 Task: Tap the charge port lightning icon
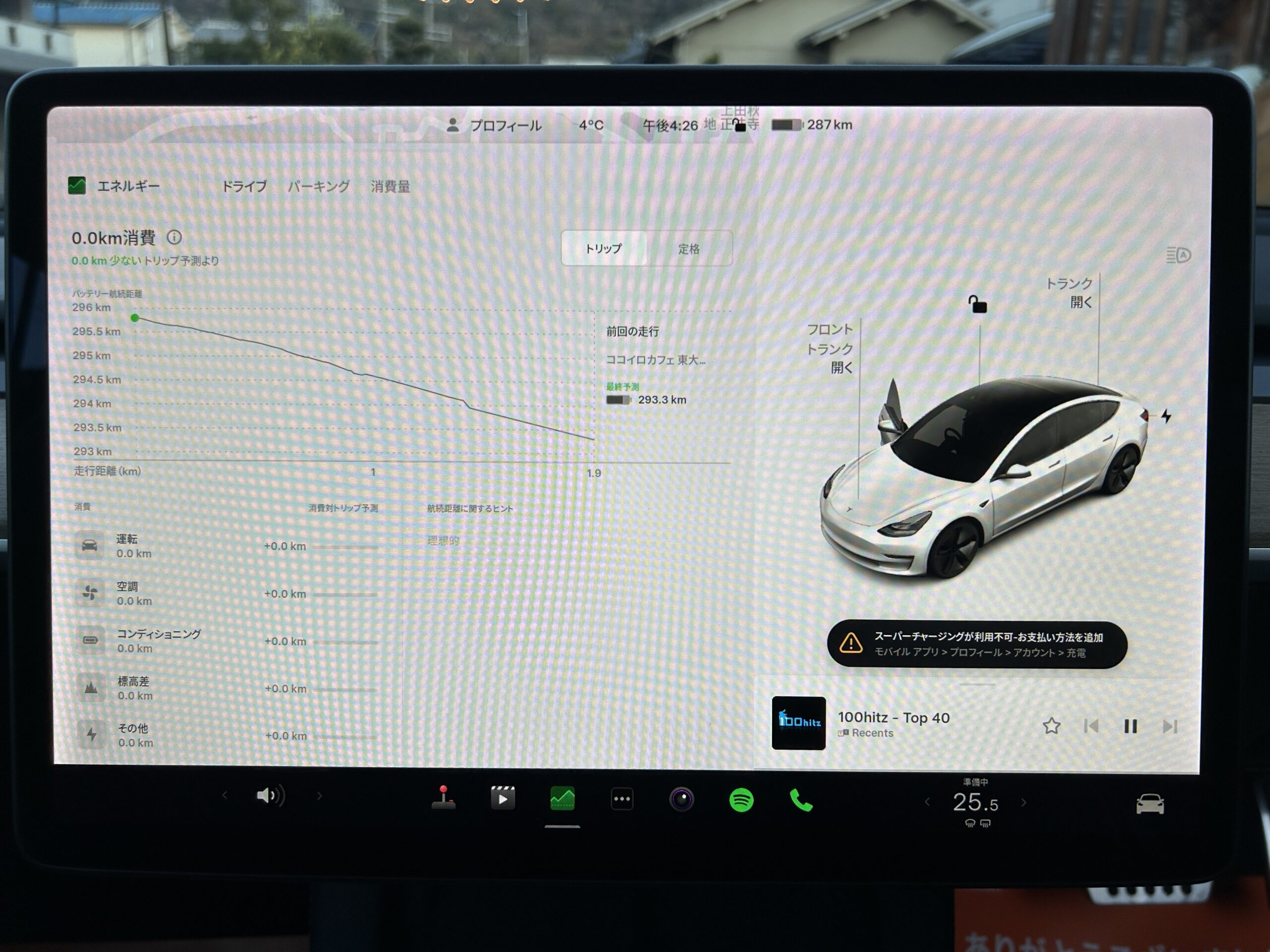(1166, 416)
